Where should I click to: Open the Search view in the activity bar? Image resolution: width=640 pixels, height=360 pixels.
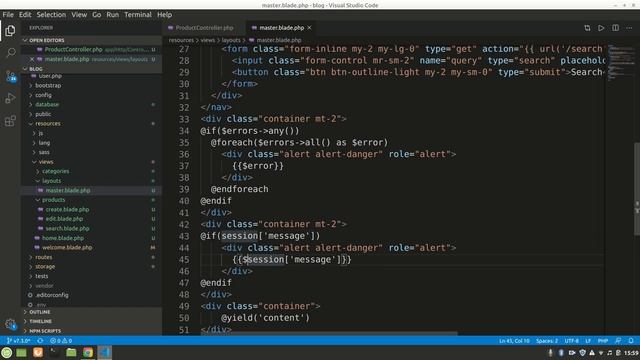tap(11, 53)
